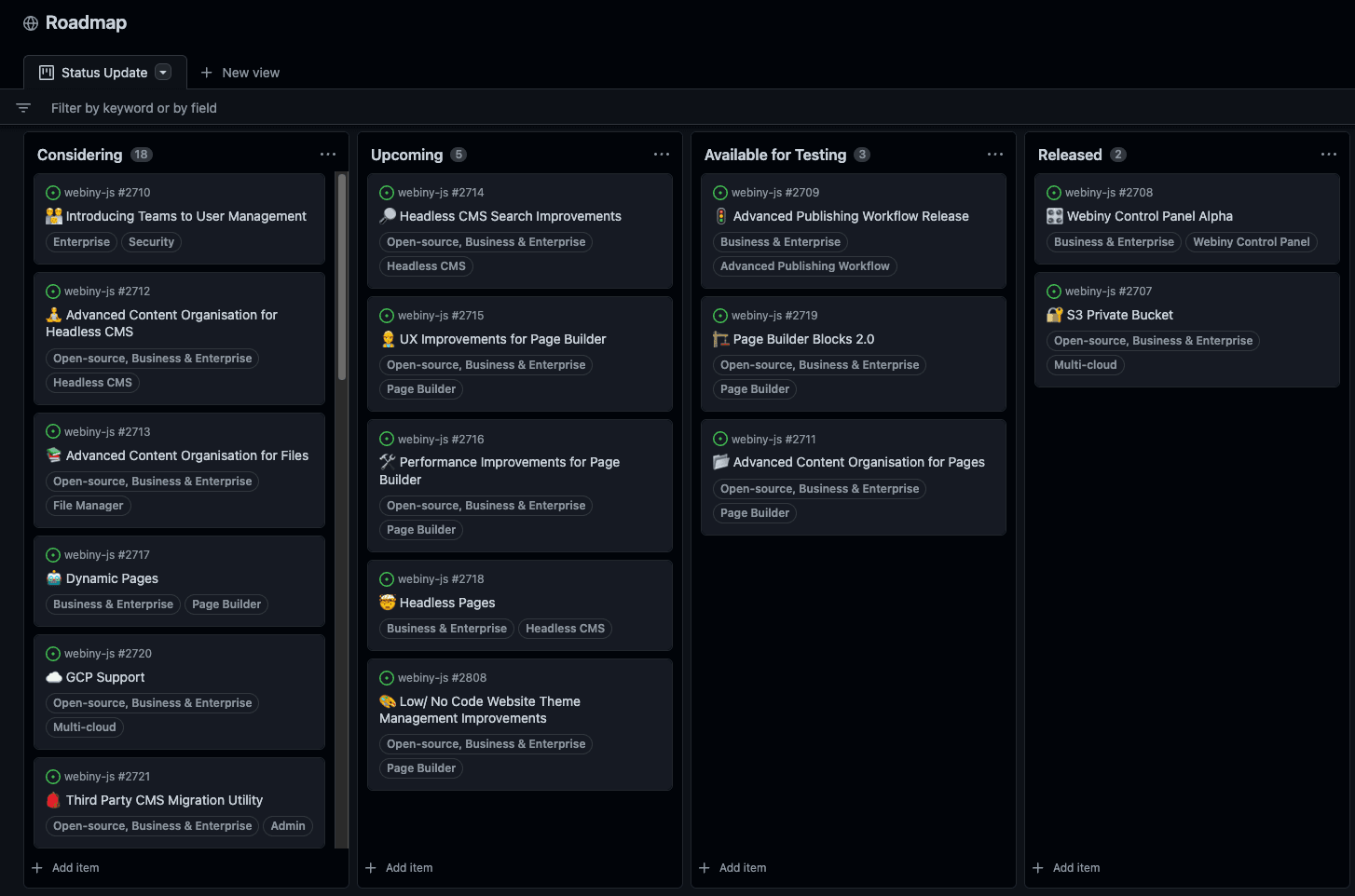Add item to the Upcoming column

pyautogui.click(x=400, y=868)
